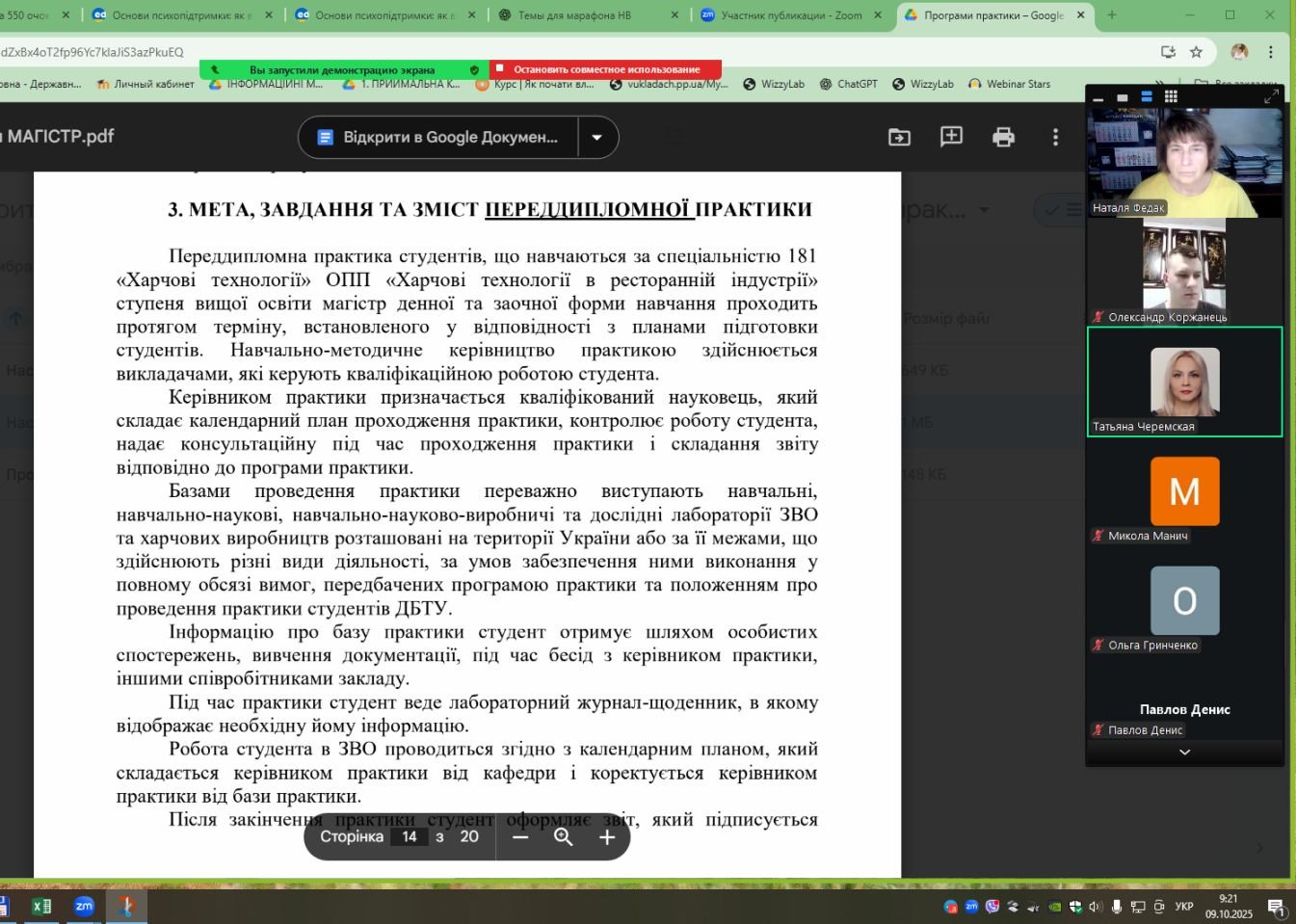Image resolution: width=1296 pixels, height=924 pixels.
Task: Expand the hidden bookmarks overflow chevron
Action: click(x=1159, y=85)
